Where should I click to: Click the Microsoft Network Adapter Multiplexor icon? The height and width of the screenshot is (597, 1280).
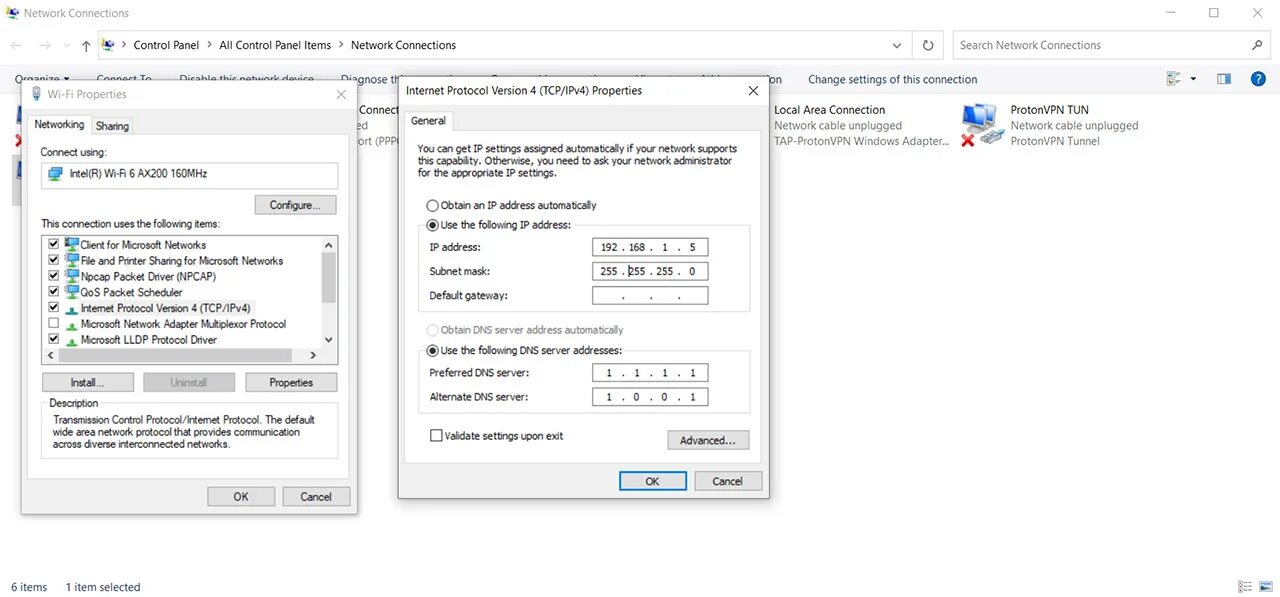click(x=72, y=325)
